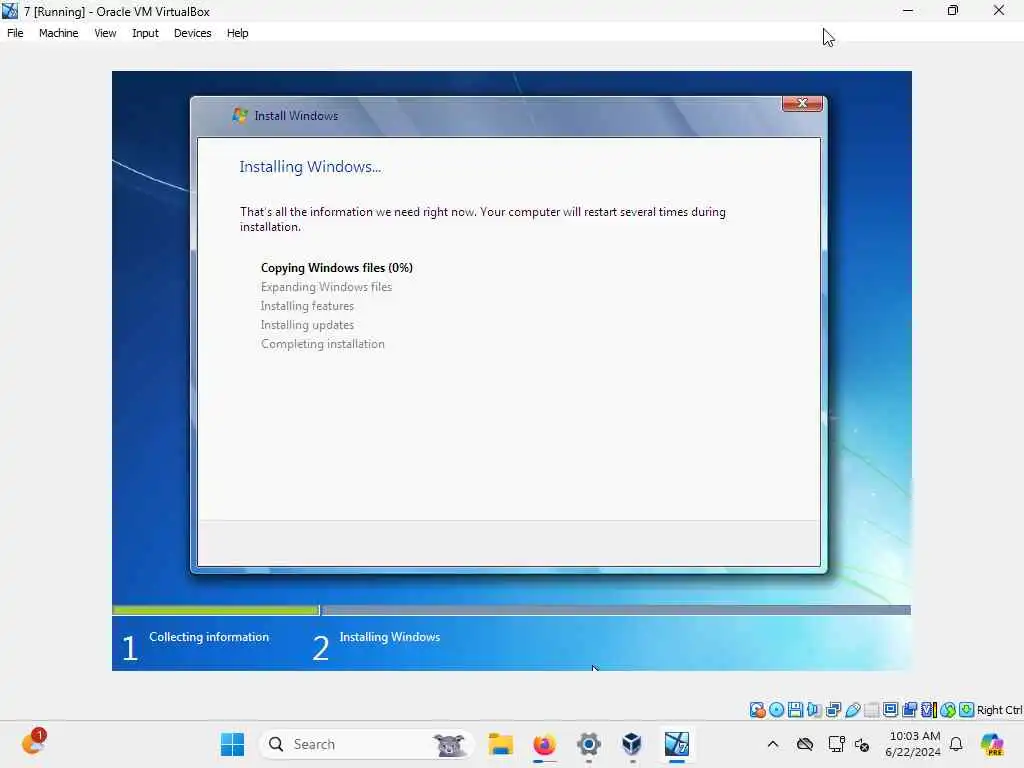Open the weather widget with notification badge
The image size is (1024, 768).
click(33, 743)
